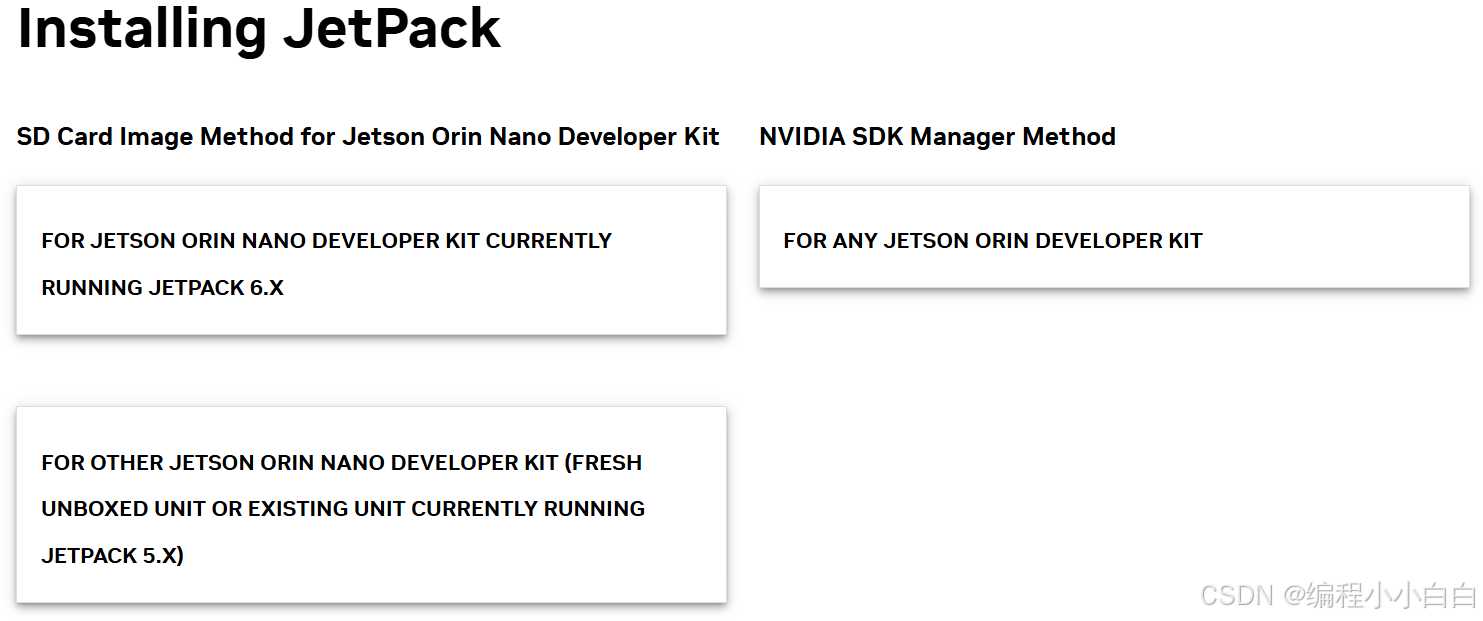Open instructions for kits currently running JetPack 6.x
The width and height of the screenshot is (1483, 621).
click(x=370, y=261)
